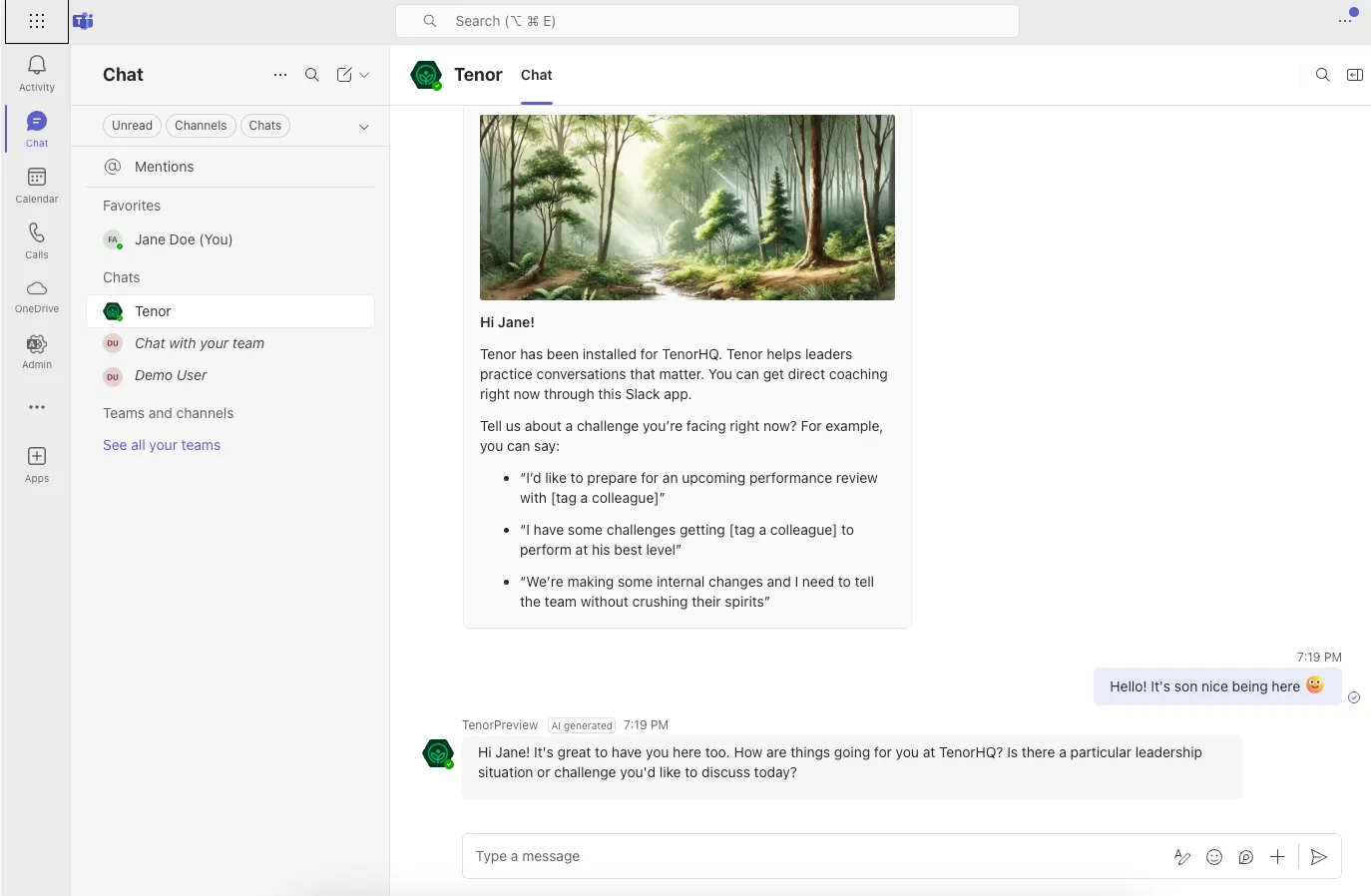This screenshot has width=1371, height=896.
Task: Open the emoji picker in compose box
Action: coord(1214,857)
